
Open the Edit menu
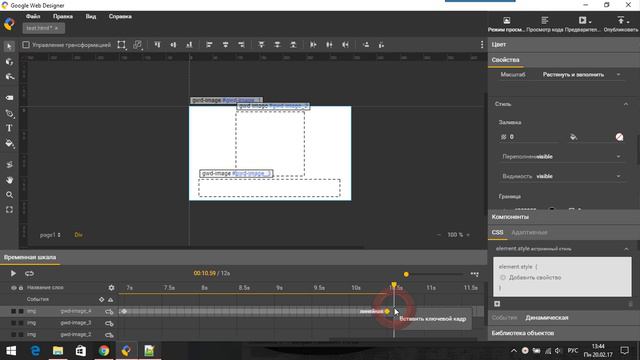tap(62, 16)
